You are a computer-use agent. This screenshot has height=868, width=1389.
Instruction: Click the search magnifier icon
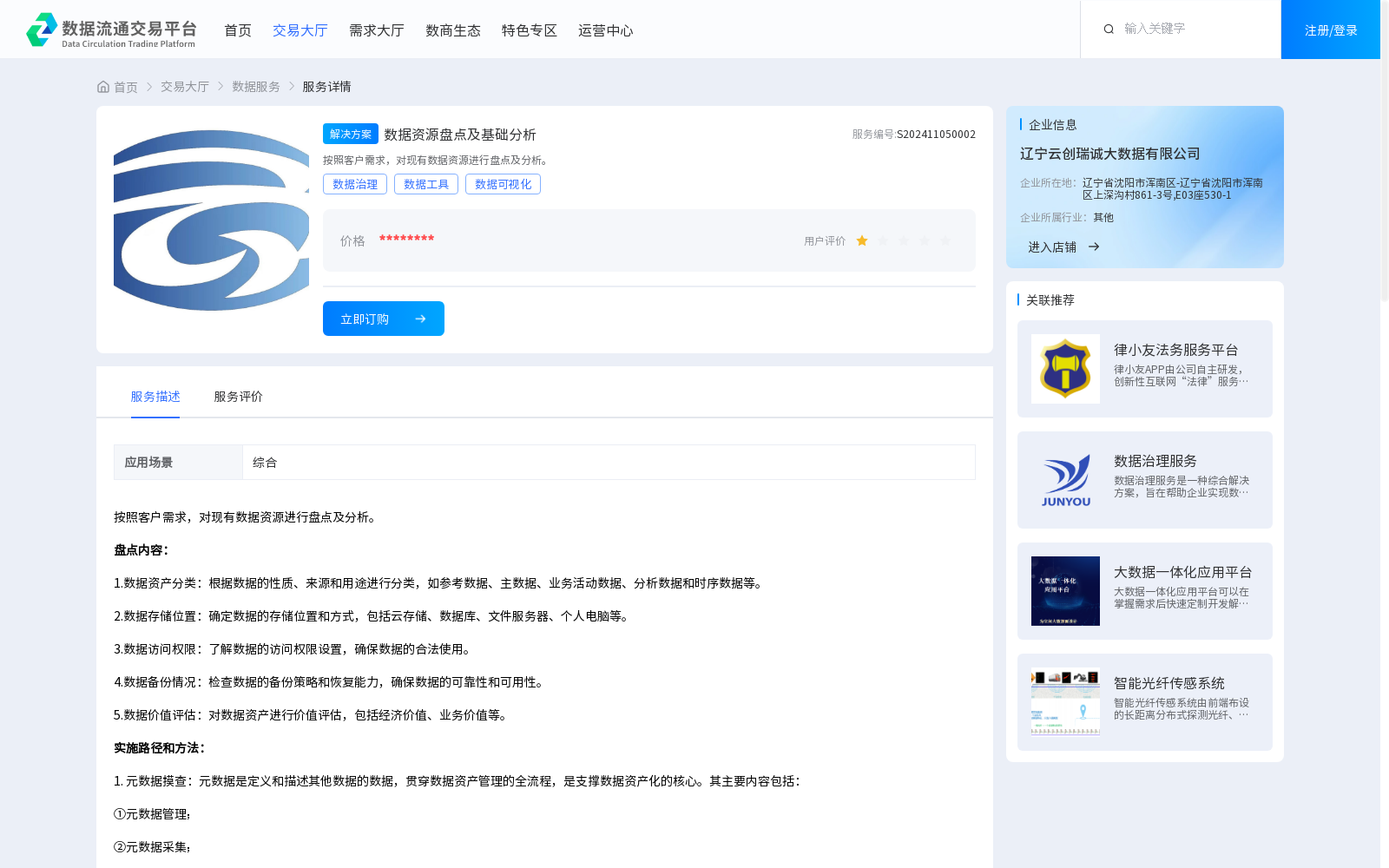(x=1109, y=30)
